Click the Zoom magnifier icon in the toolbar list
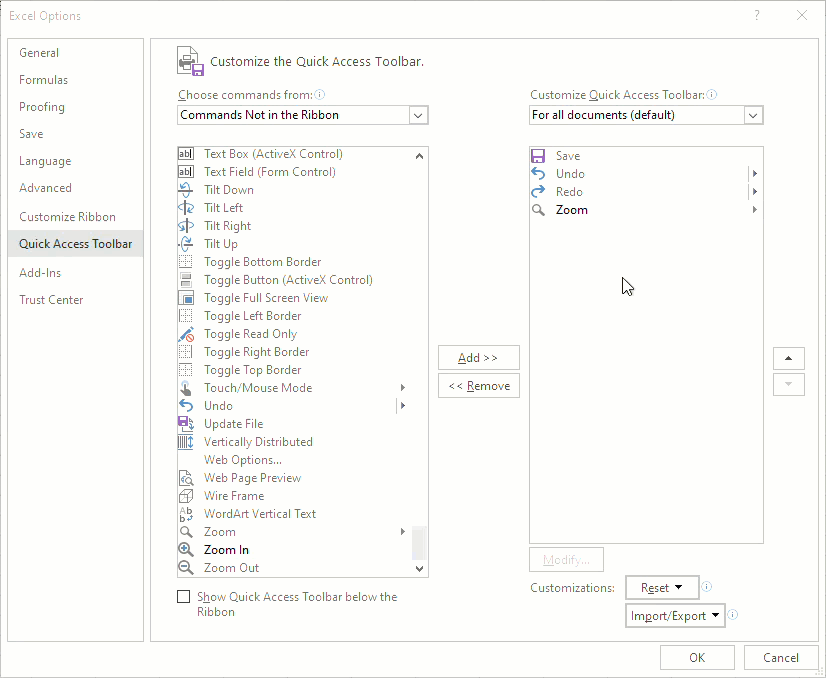Viewport: 826px width, 678px height. [x=538, y=210]
